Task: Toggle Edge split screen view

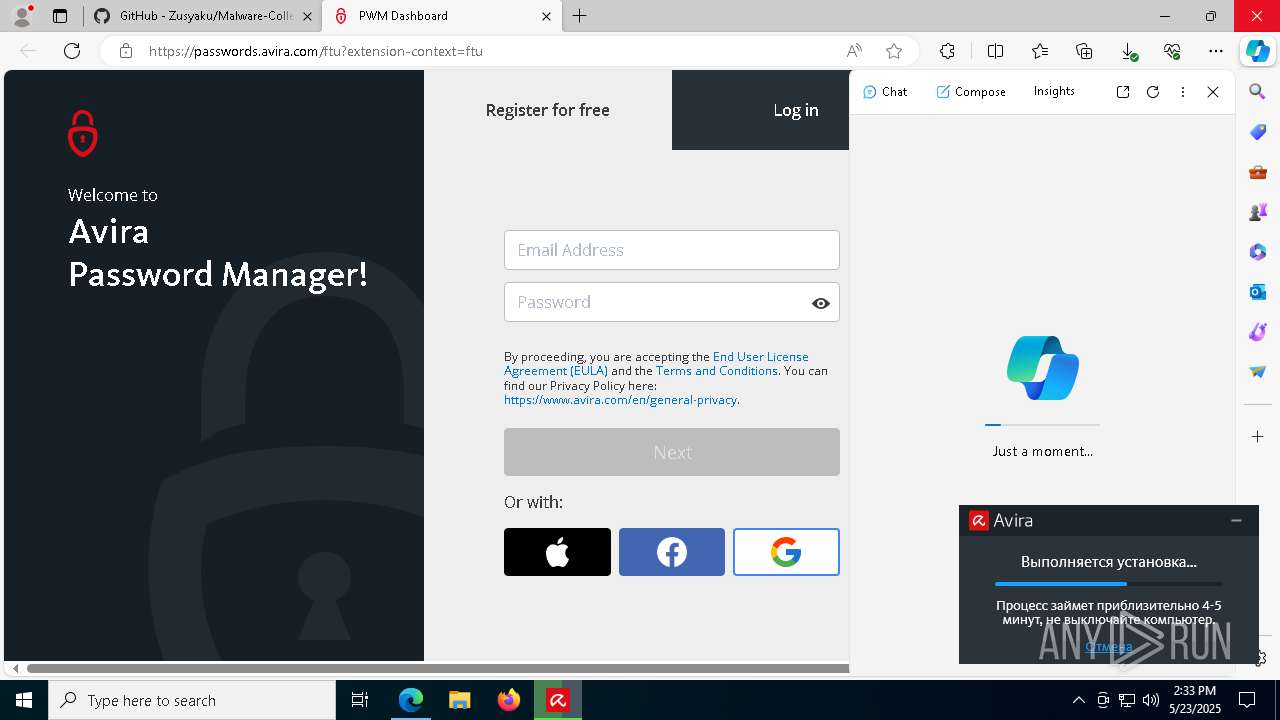Action: coord(996,51)
